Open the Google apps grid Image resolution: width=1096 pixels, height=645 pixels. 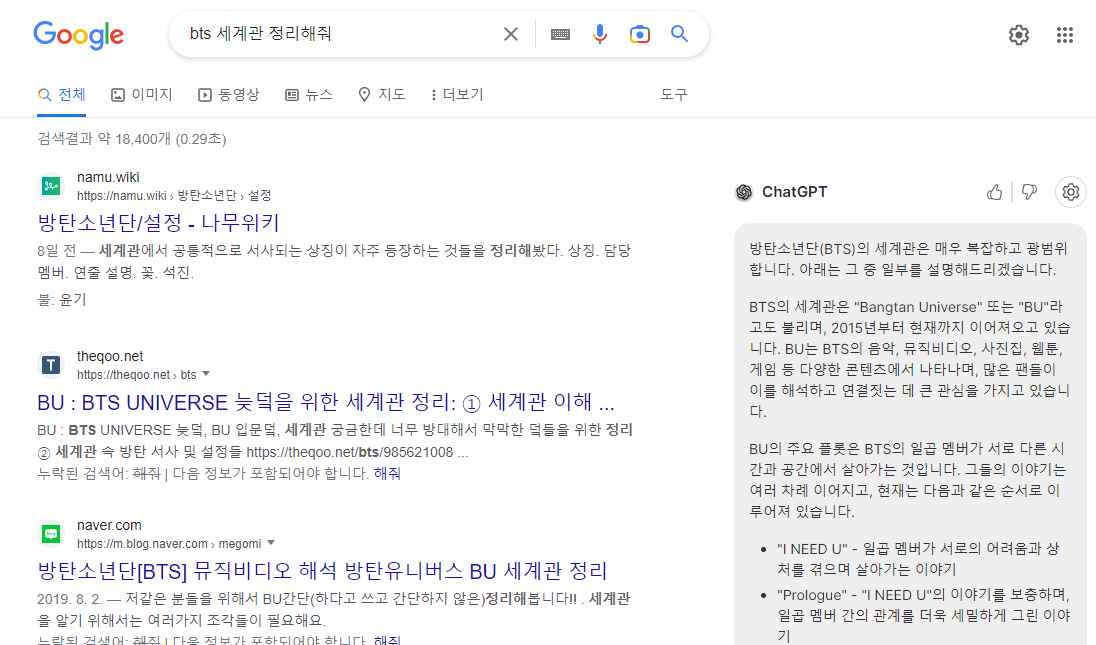pyautogui.click(x=1065, y=35)
